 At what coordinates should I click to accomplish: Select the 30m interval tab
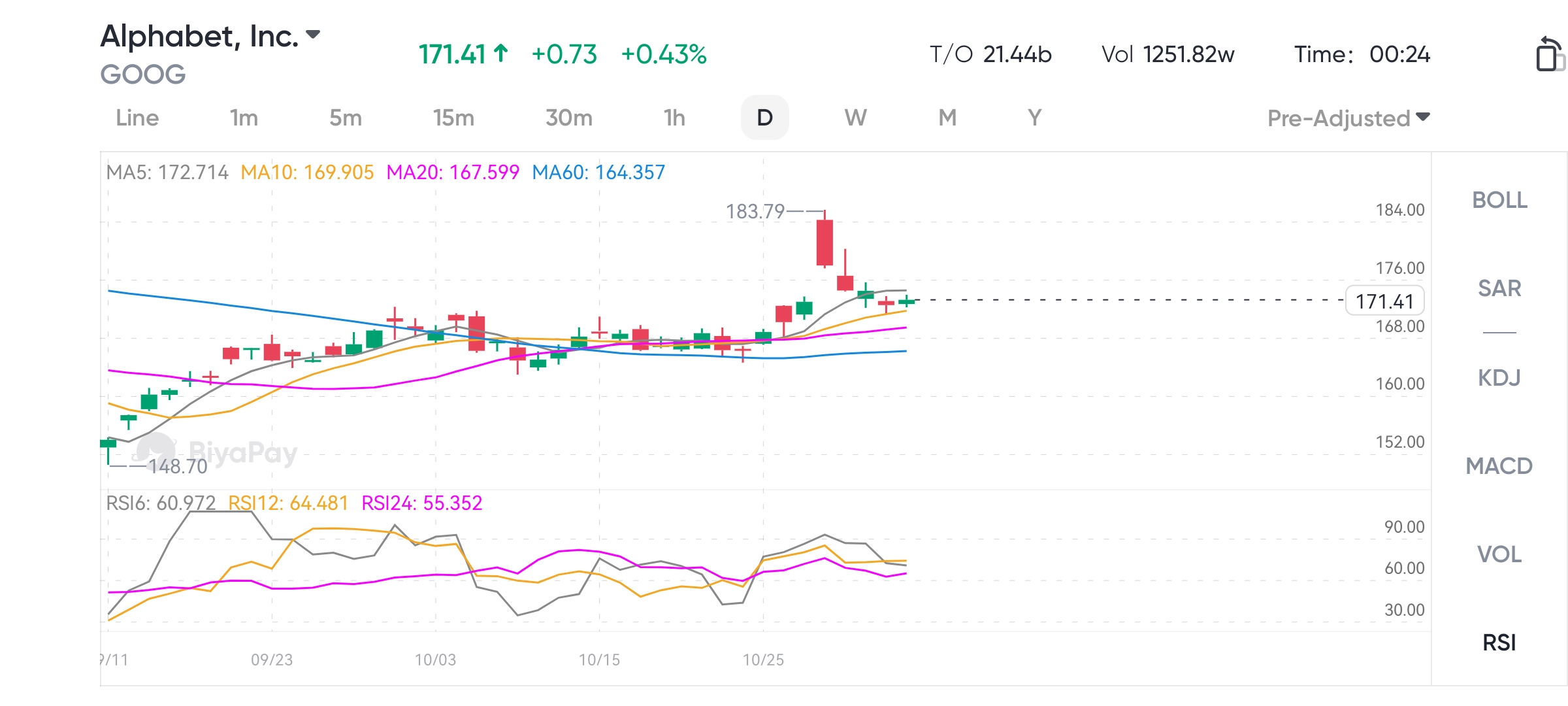569,118
